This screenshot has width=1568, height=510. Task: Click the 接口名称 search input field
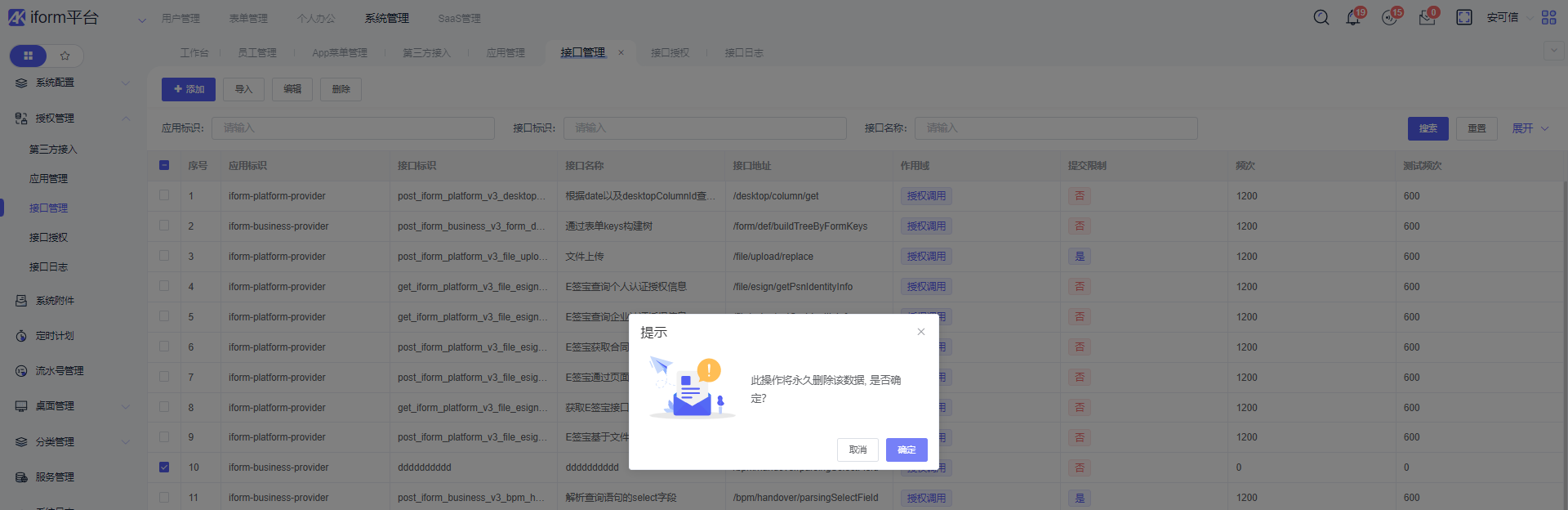(x=1055, y=128)
